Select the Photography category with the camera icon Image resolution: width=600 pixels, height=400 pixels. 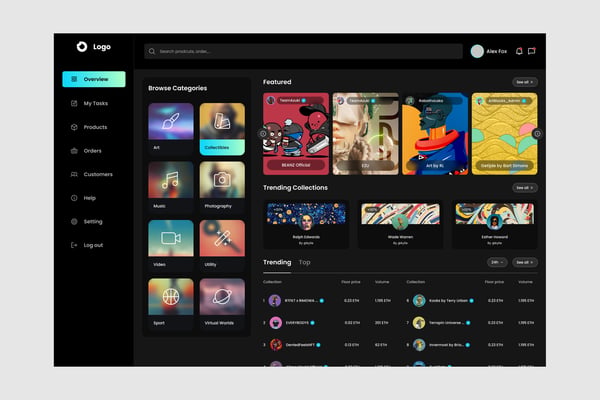222,187
